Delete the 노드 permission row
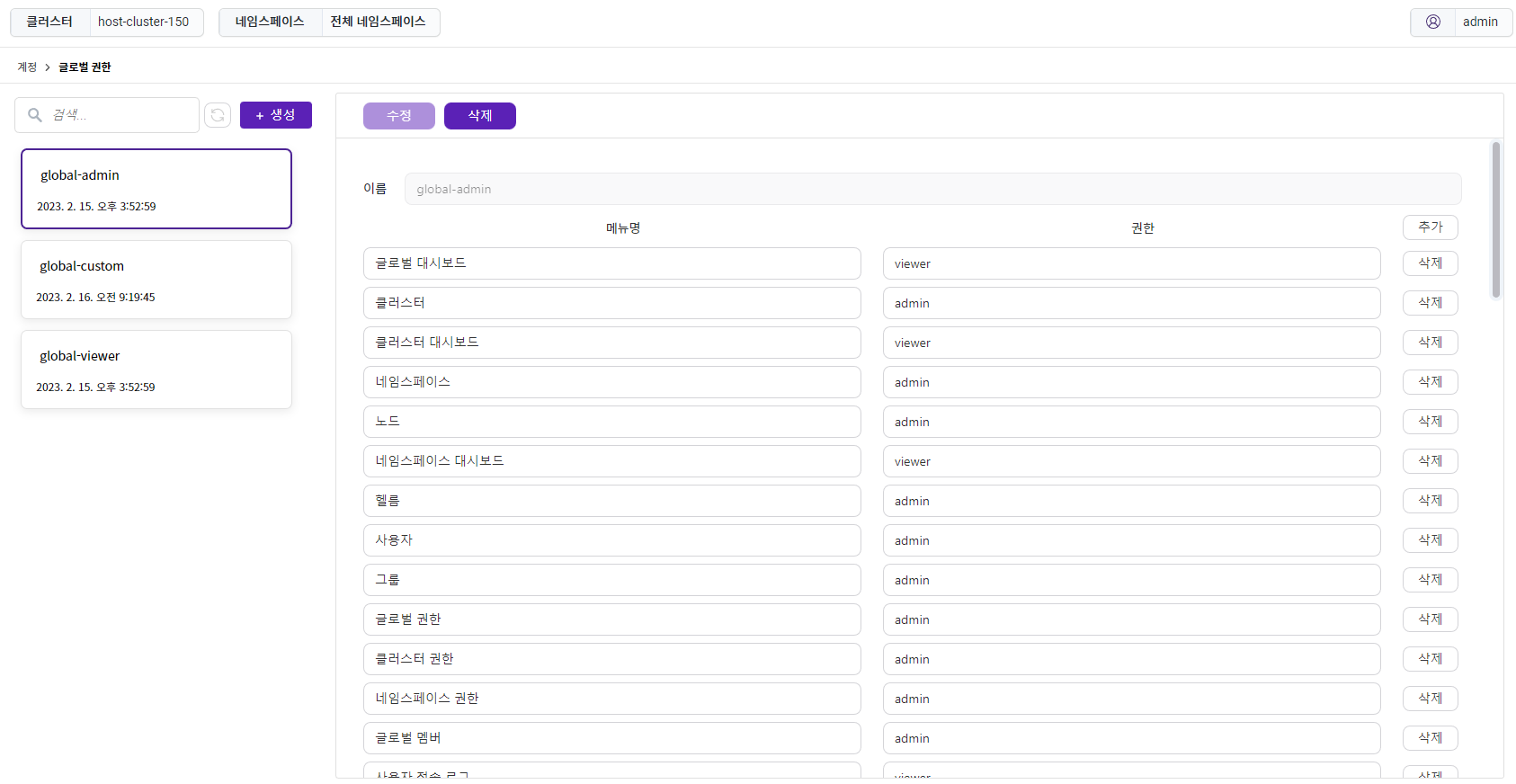The image size is (1516, 784). (x=1431, y=422)
